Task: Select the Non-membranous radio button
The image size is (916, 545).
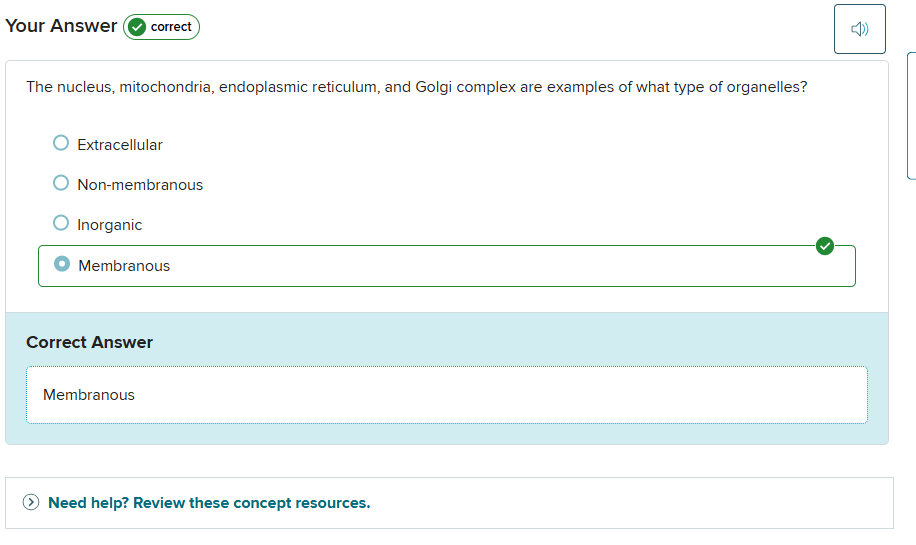Action: 61,184
